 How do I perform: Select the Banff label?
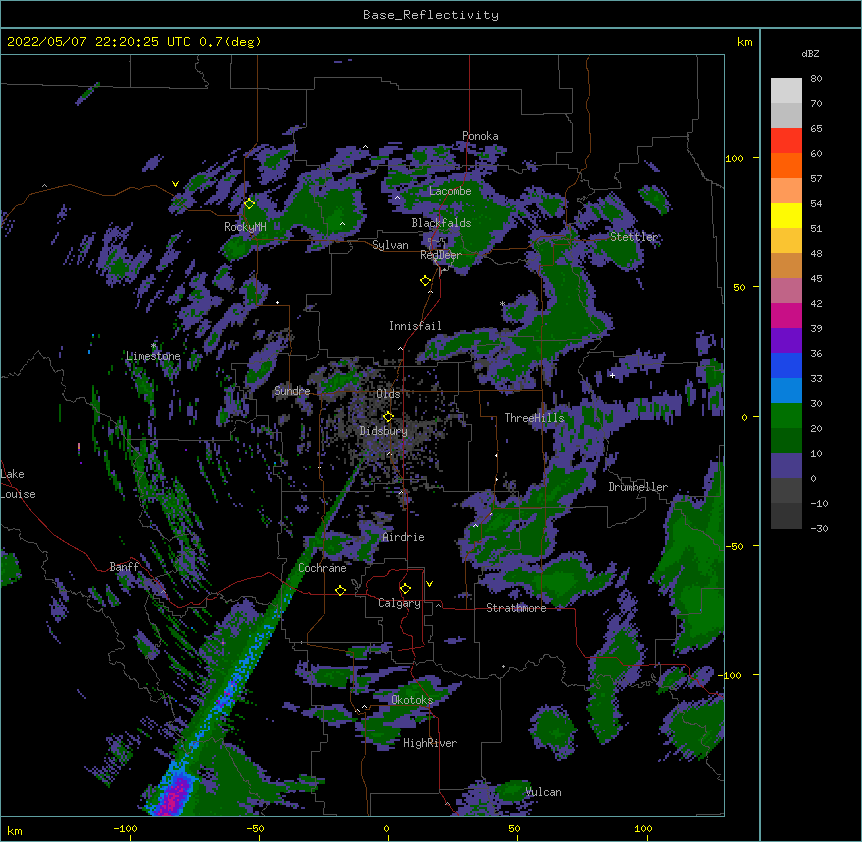(124, 567)
